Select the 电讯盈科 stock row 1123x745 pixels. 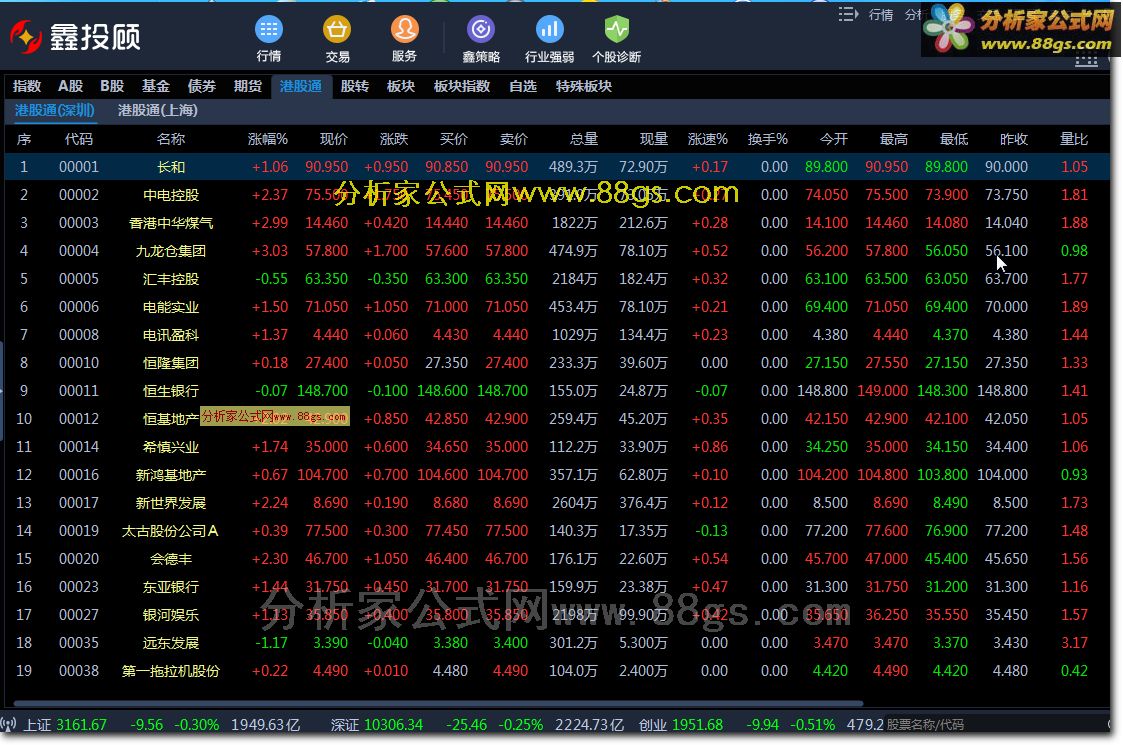(x=557, y=335)
